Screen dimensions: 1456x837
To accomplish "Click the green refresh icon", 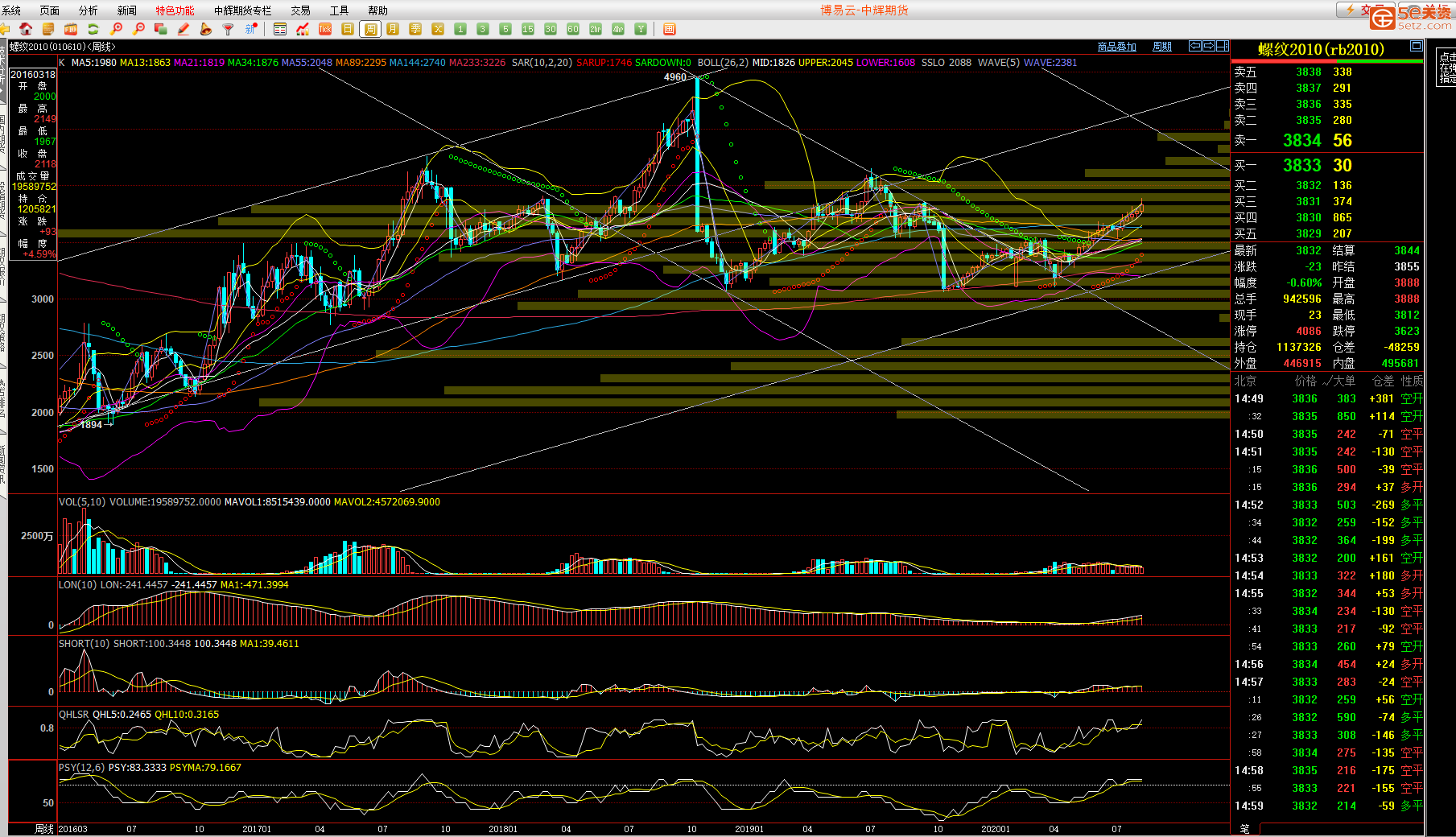I will 93,29.
